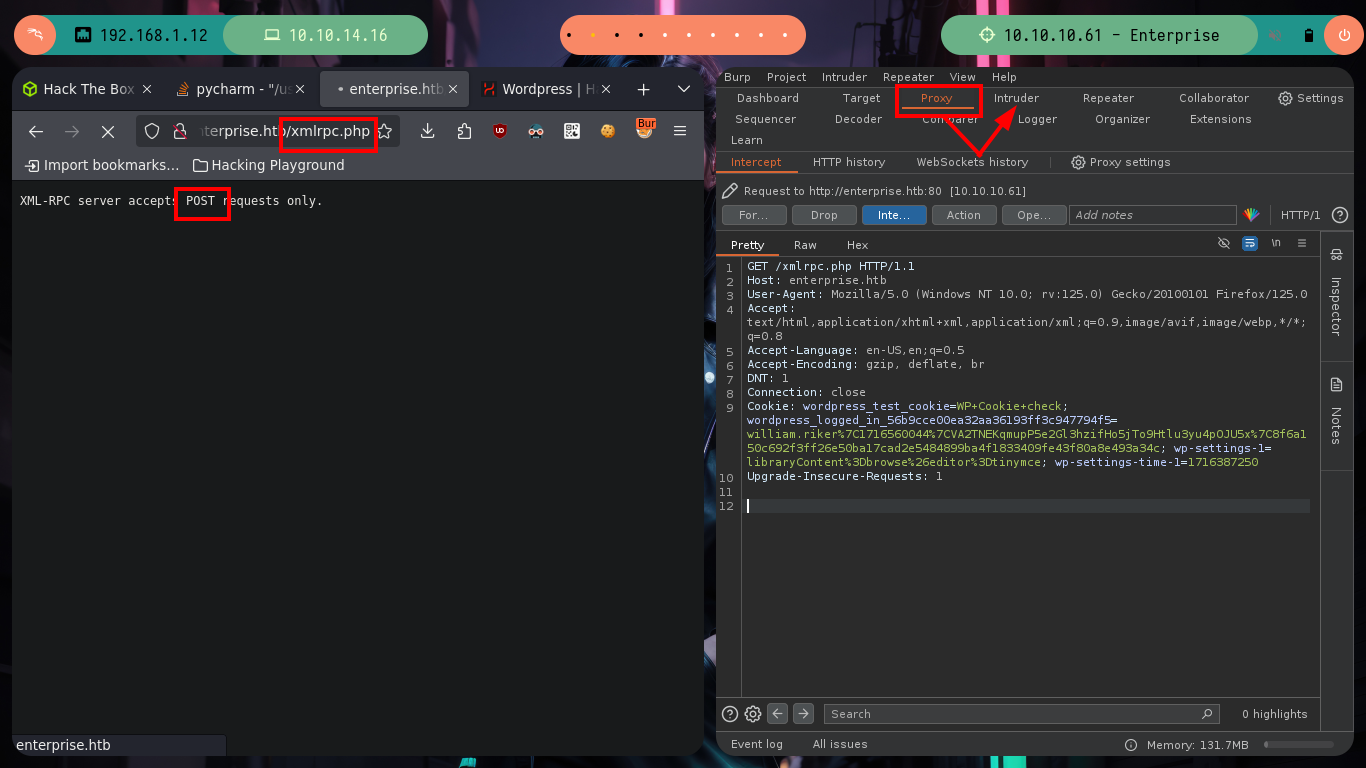1366x768 pixels.
Task: Open the uBlock Origin extension icon
Action: pyautogui.click(x=500, y=131)
